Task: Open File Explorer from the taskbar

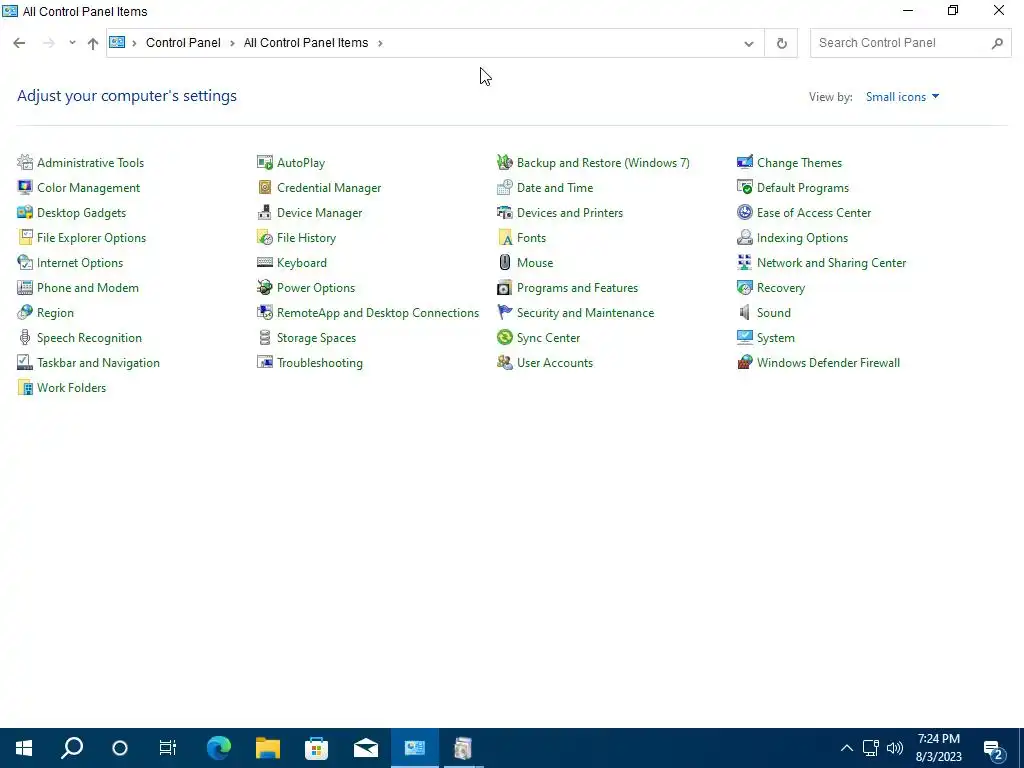Action: click(x=268, y=748)
